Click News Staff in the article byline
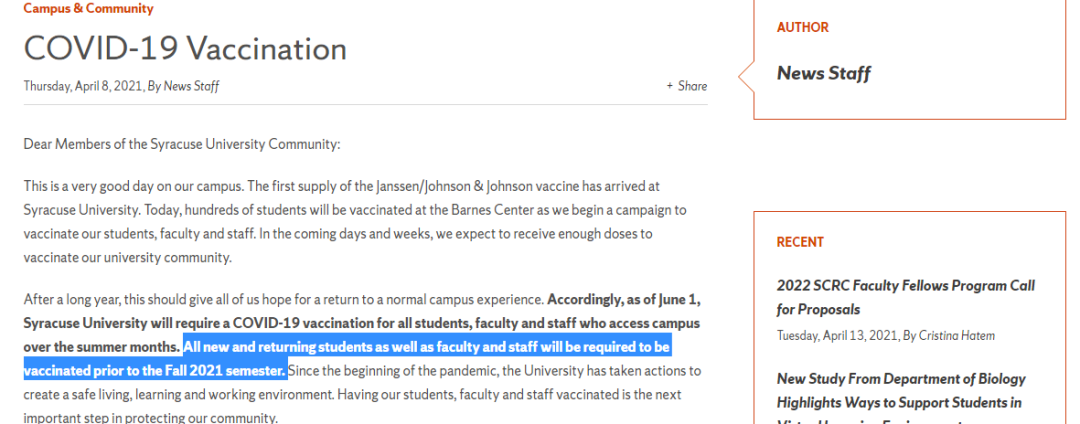The height and width of the screenshot is (424, 1080). pos(191,86)
